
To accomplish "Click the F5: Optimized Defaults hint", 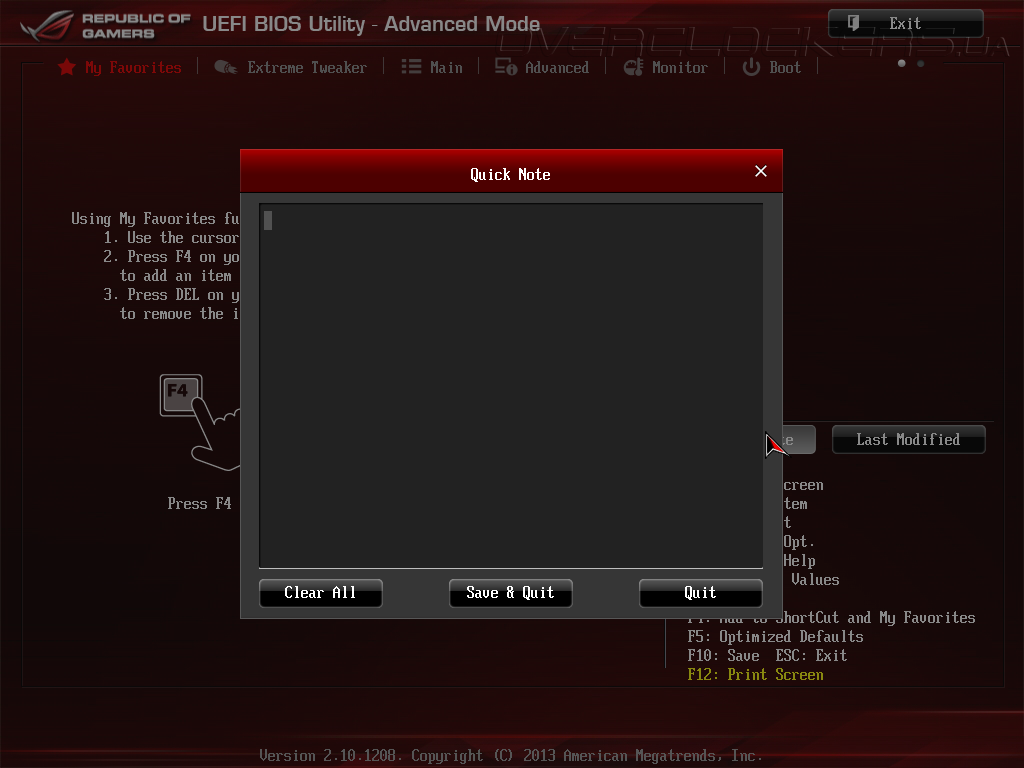I will (x=775, y=637).
